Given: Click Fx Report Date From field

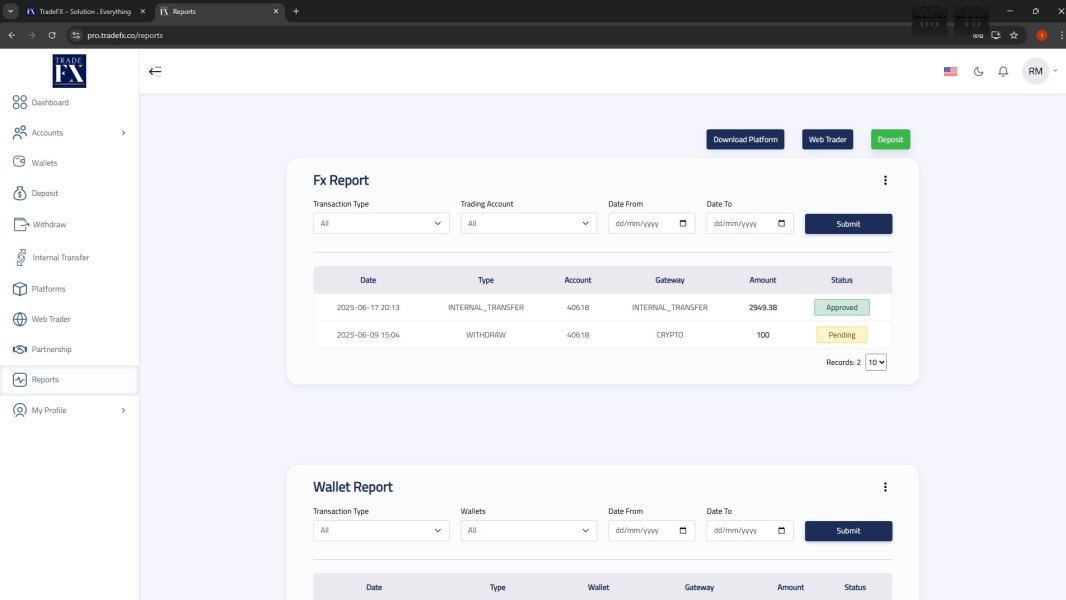Looking at the screenshot, I should 651,224.
